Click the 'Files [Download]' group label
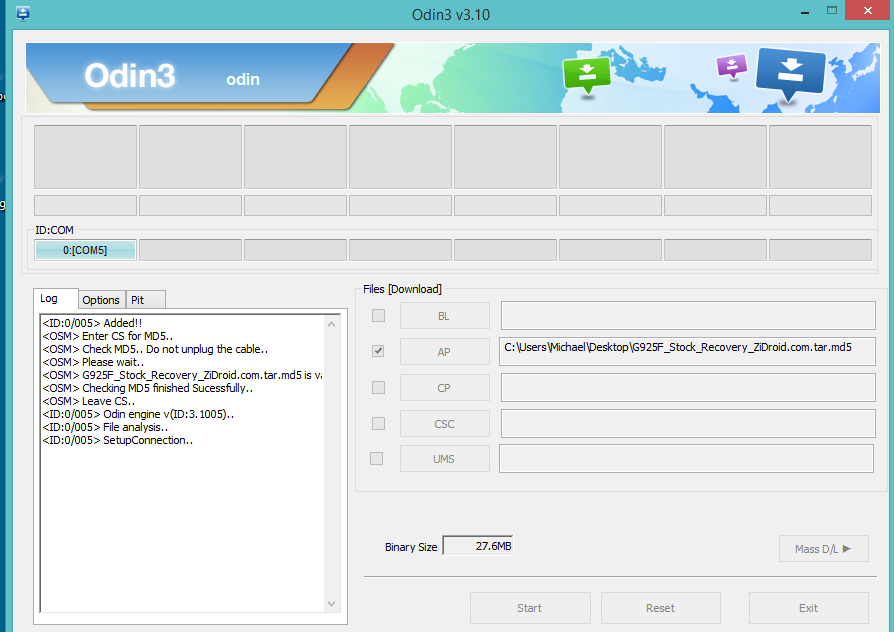Image resolution: width=894 pixels, height=632 pixels. pyautogui.click(x=403, y=289)
